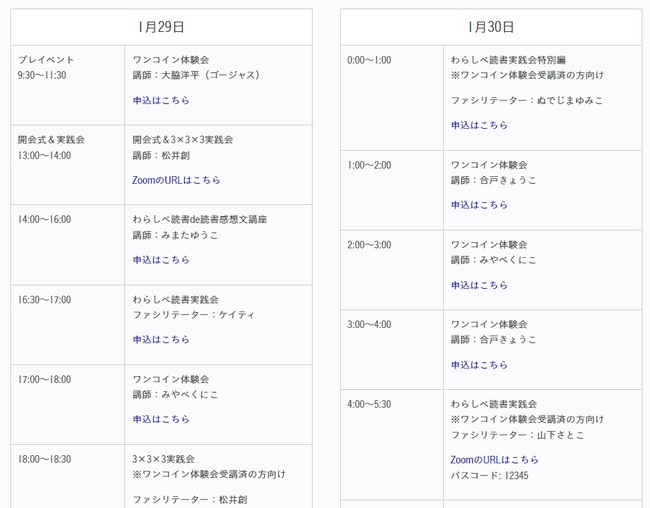The image size is (650, 508).
Task: Open 申込はこちら in the 1:00〜2:00 row
Action: pyautogui.click(x=479, y=205)
